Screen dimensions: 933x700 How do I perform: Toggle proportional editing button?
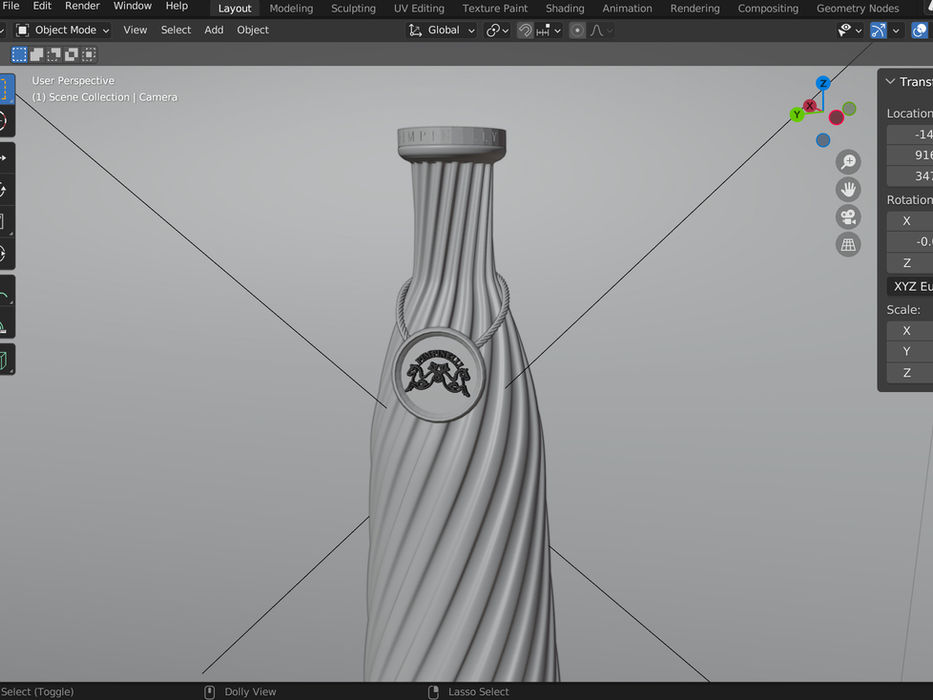click(577, 30)
